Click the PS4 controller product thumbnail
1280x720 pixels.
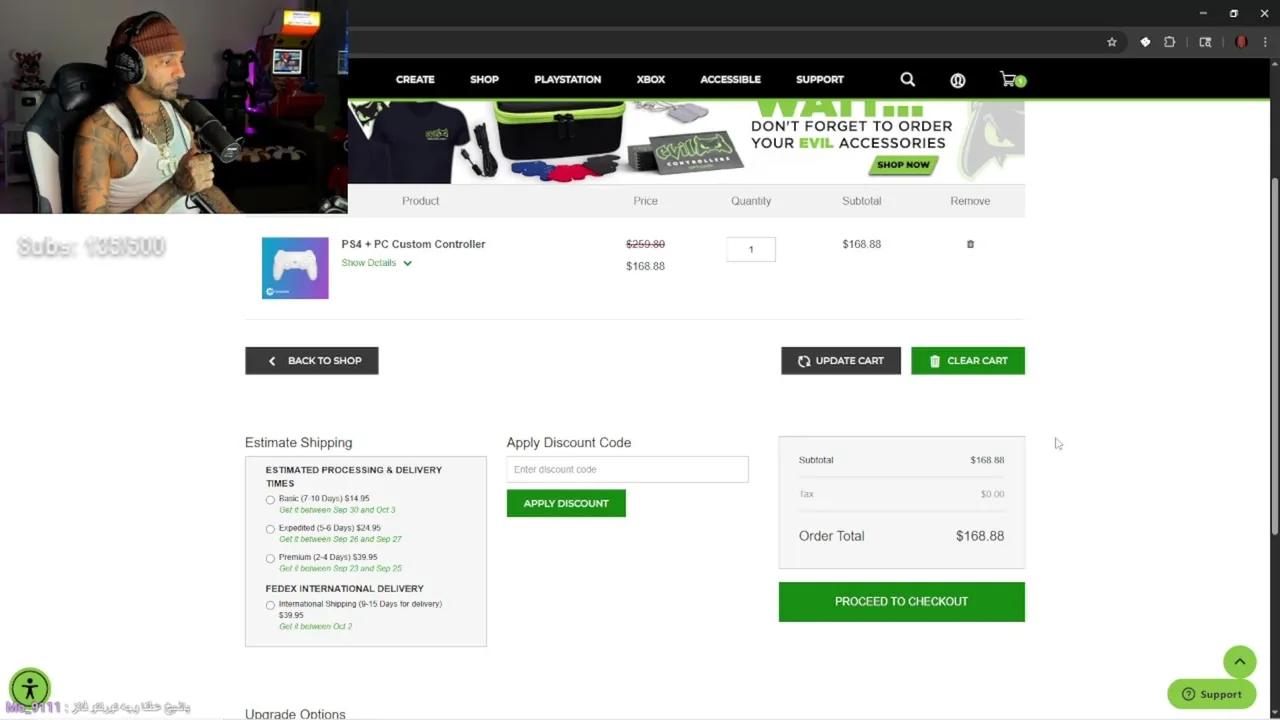click(x=295, y=268)
